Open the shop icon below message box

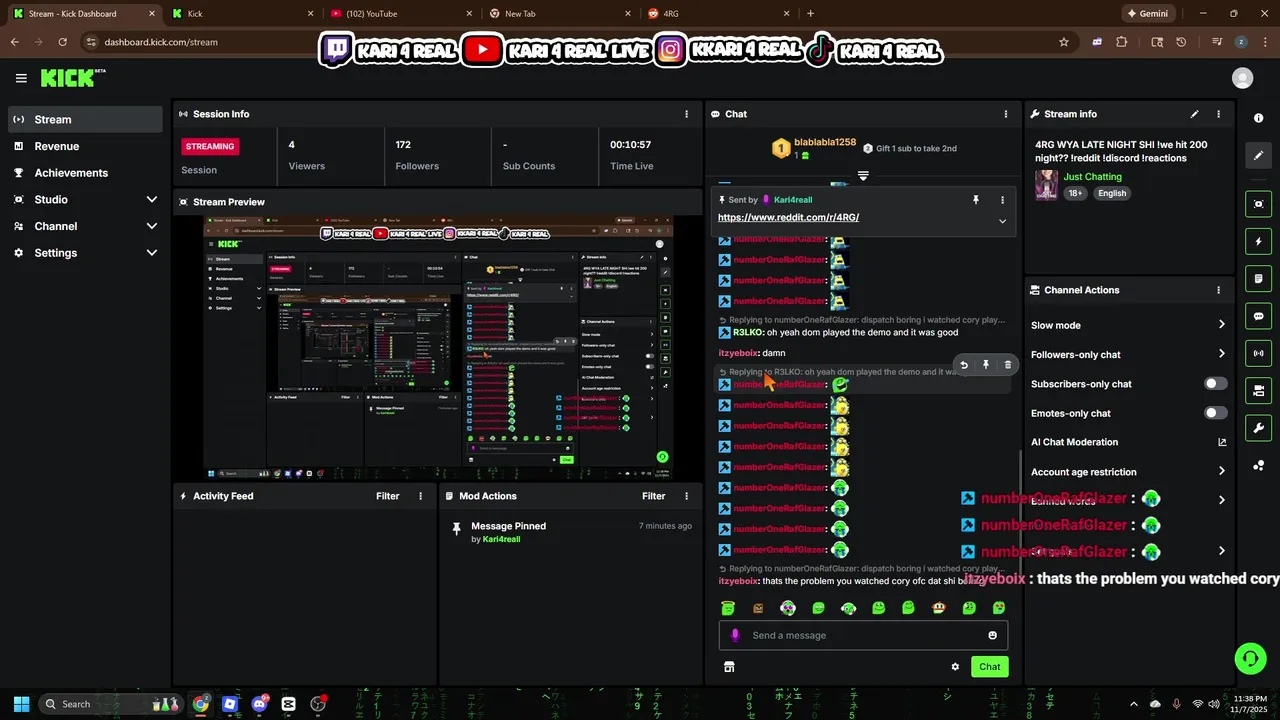coord(729,667)
